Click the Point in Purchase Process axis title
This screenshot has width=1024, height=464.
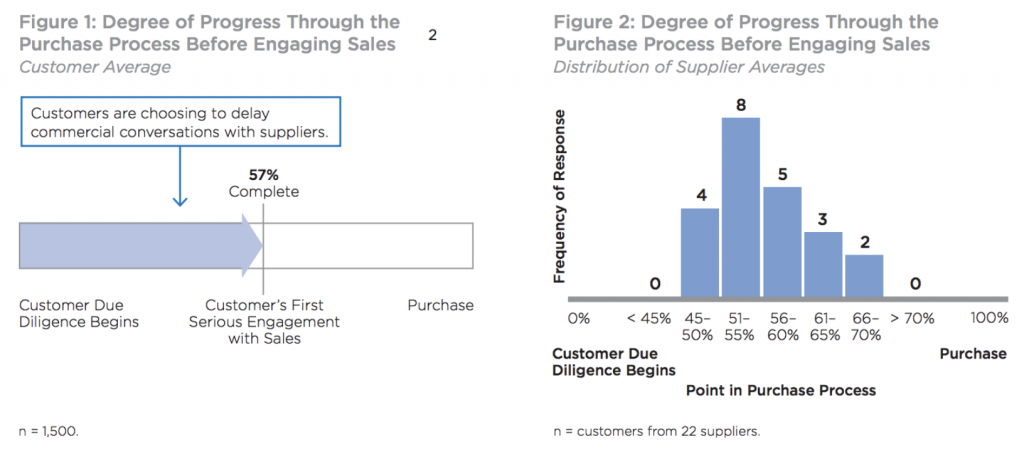(780, 390)
